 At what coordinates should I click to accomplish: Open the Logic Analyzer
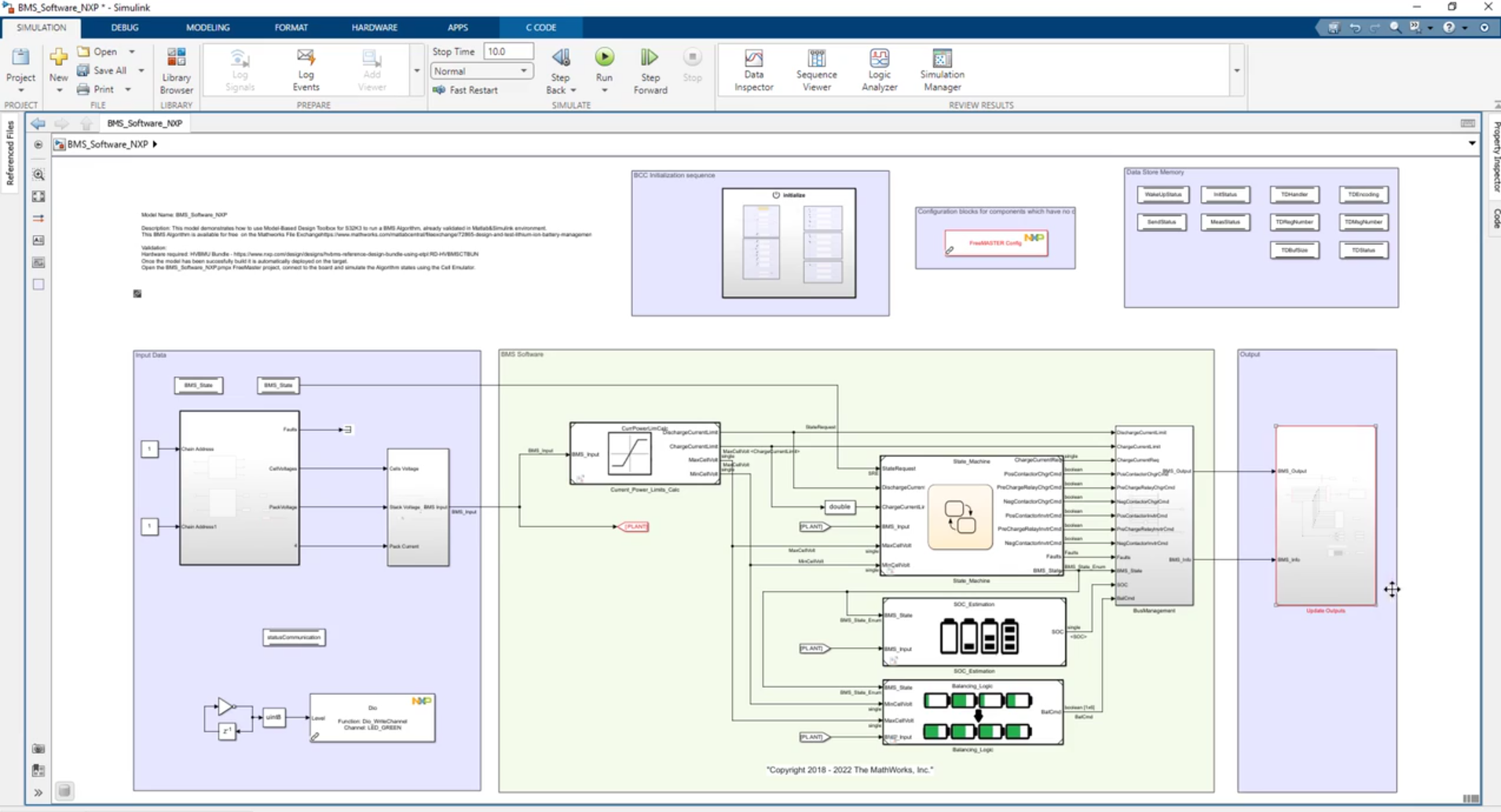tap(878, 69)
